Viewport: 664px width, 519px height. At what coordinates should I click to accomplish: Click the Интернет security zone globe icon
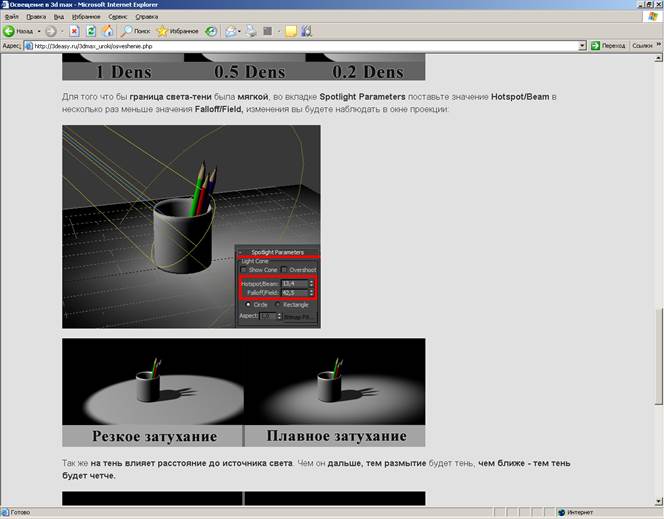562,513
